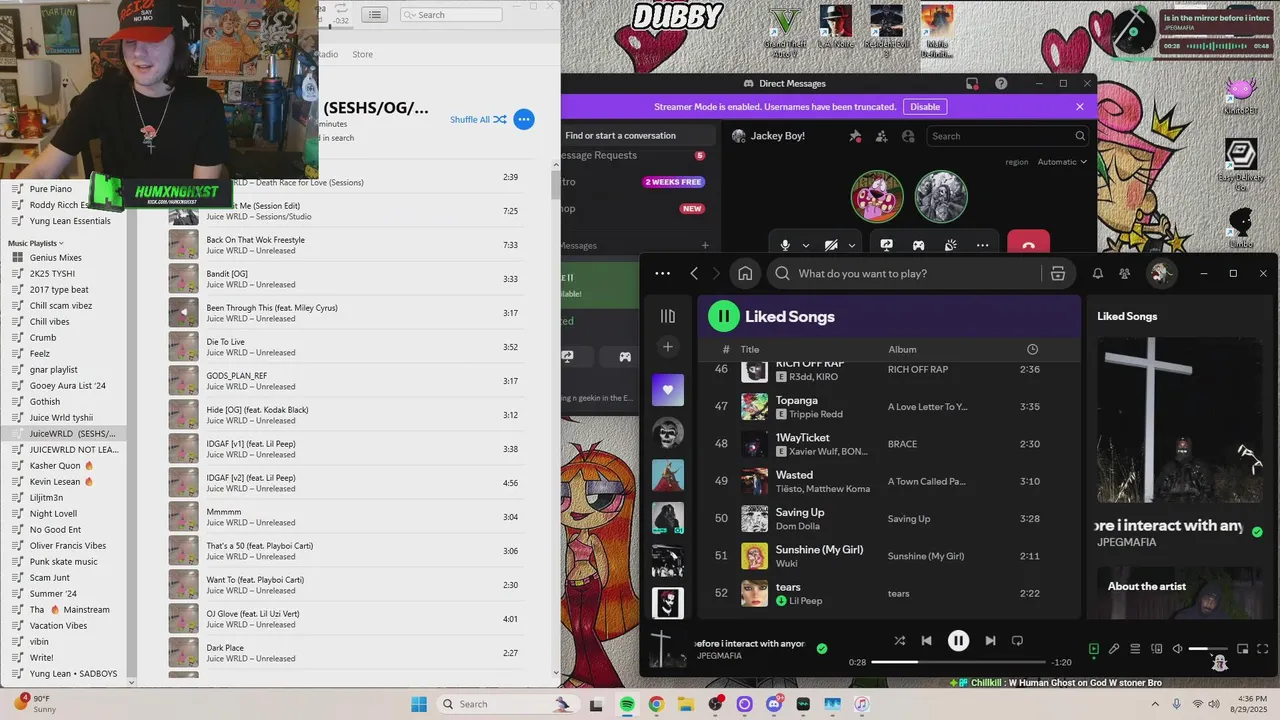The height and width of the screenshot is (720, 1280).
Task: Select Vacation Vibes playlist in iTunes sidebar
Action: 58,625
